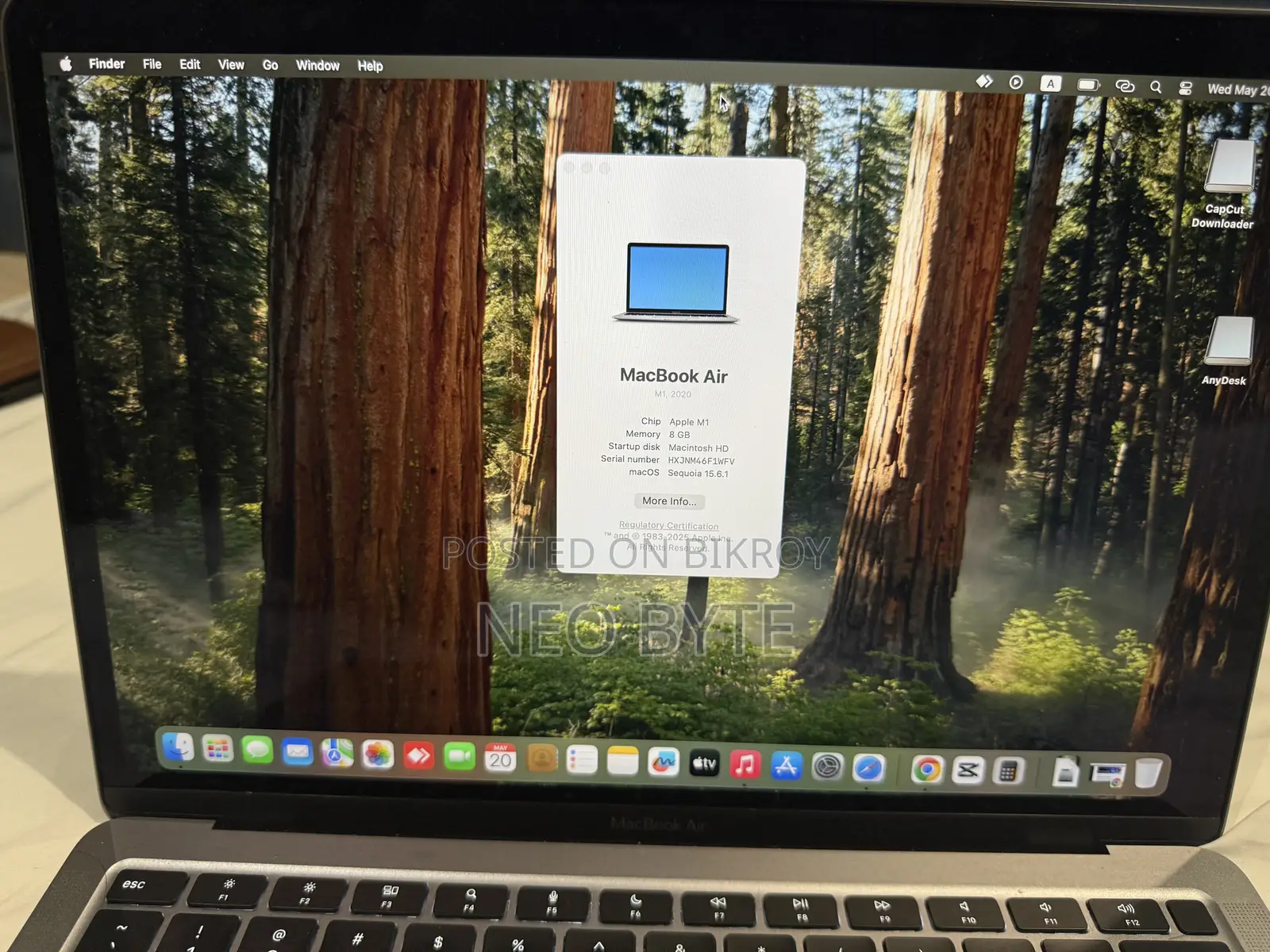Click the AnyDesk menu bar icon
The height and width of the screenshot is (952, 1270).
(984, 82)
